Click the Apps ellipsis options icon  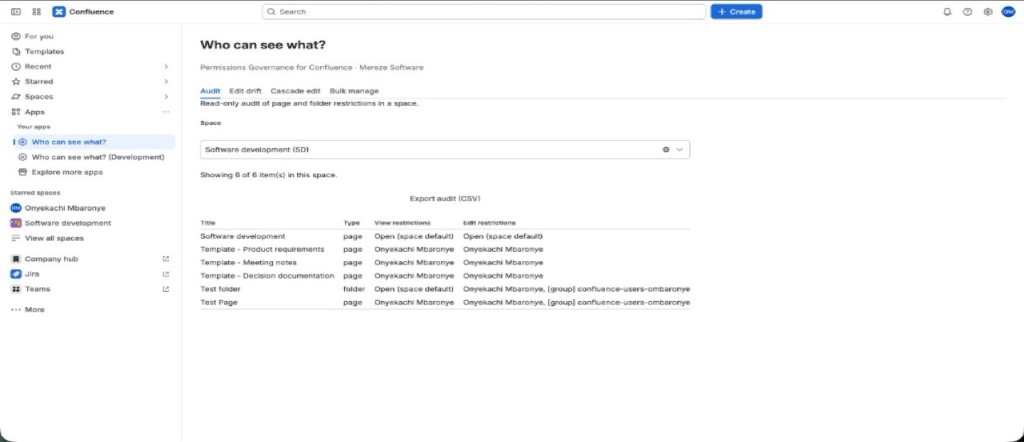[166, 112]
